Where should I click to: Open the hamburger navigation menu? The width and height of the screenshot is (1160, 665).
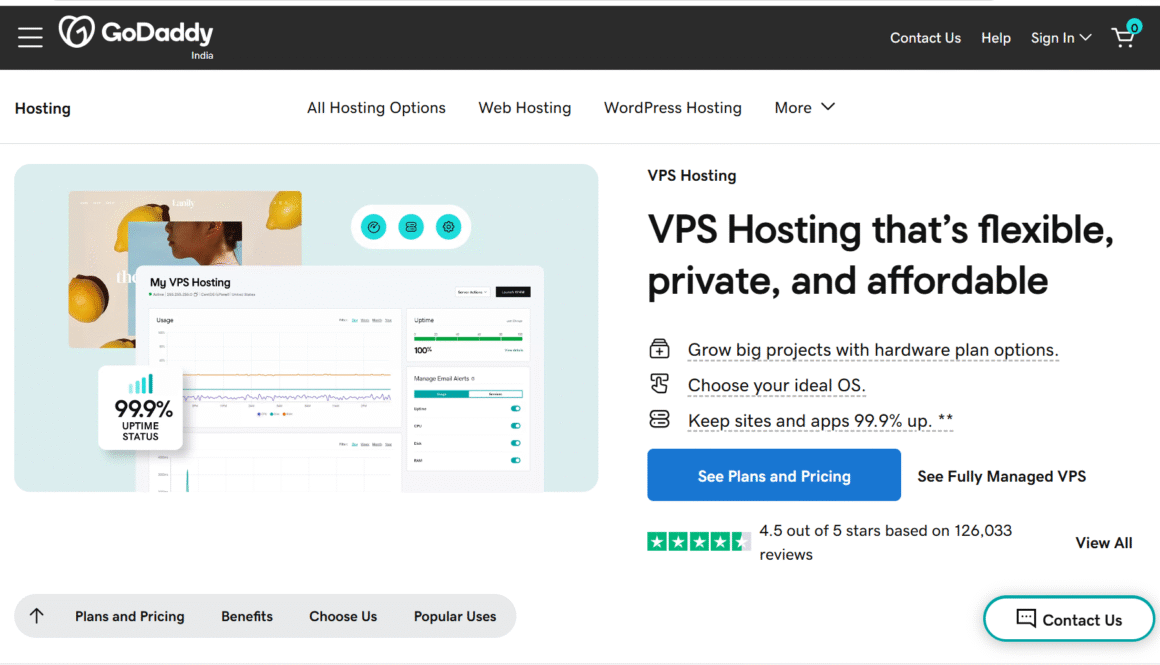click(x=30, y=37)
